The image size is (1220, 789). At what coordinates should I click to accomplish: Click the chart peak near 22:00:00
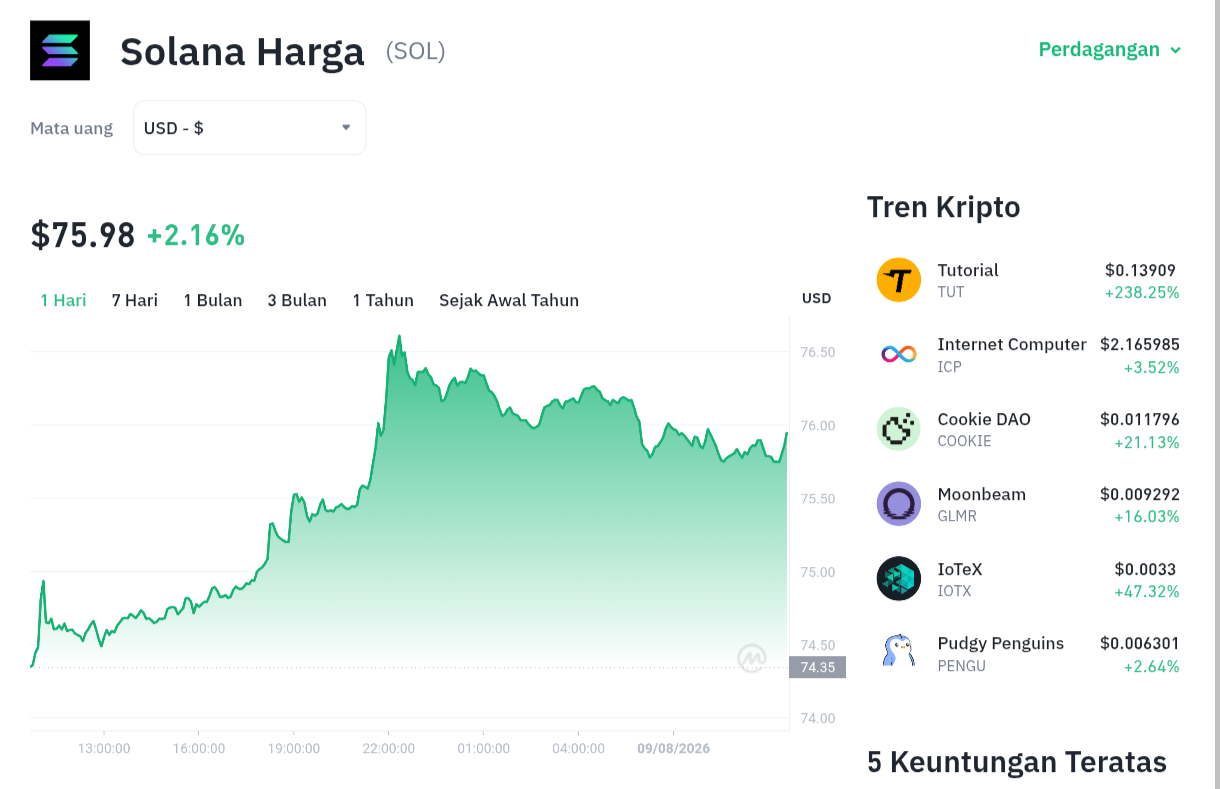coord(399,337)
